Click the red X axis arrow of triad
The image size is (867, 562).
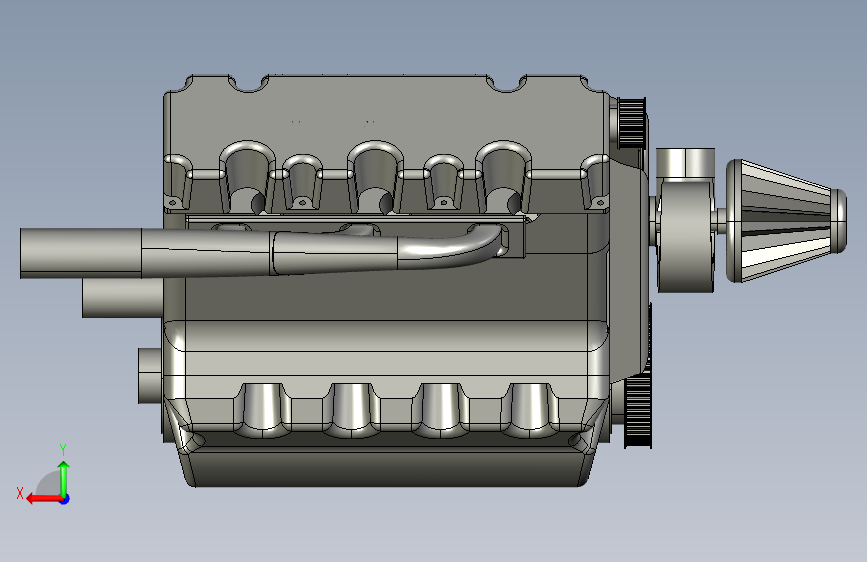tap(43, 499)
